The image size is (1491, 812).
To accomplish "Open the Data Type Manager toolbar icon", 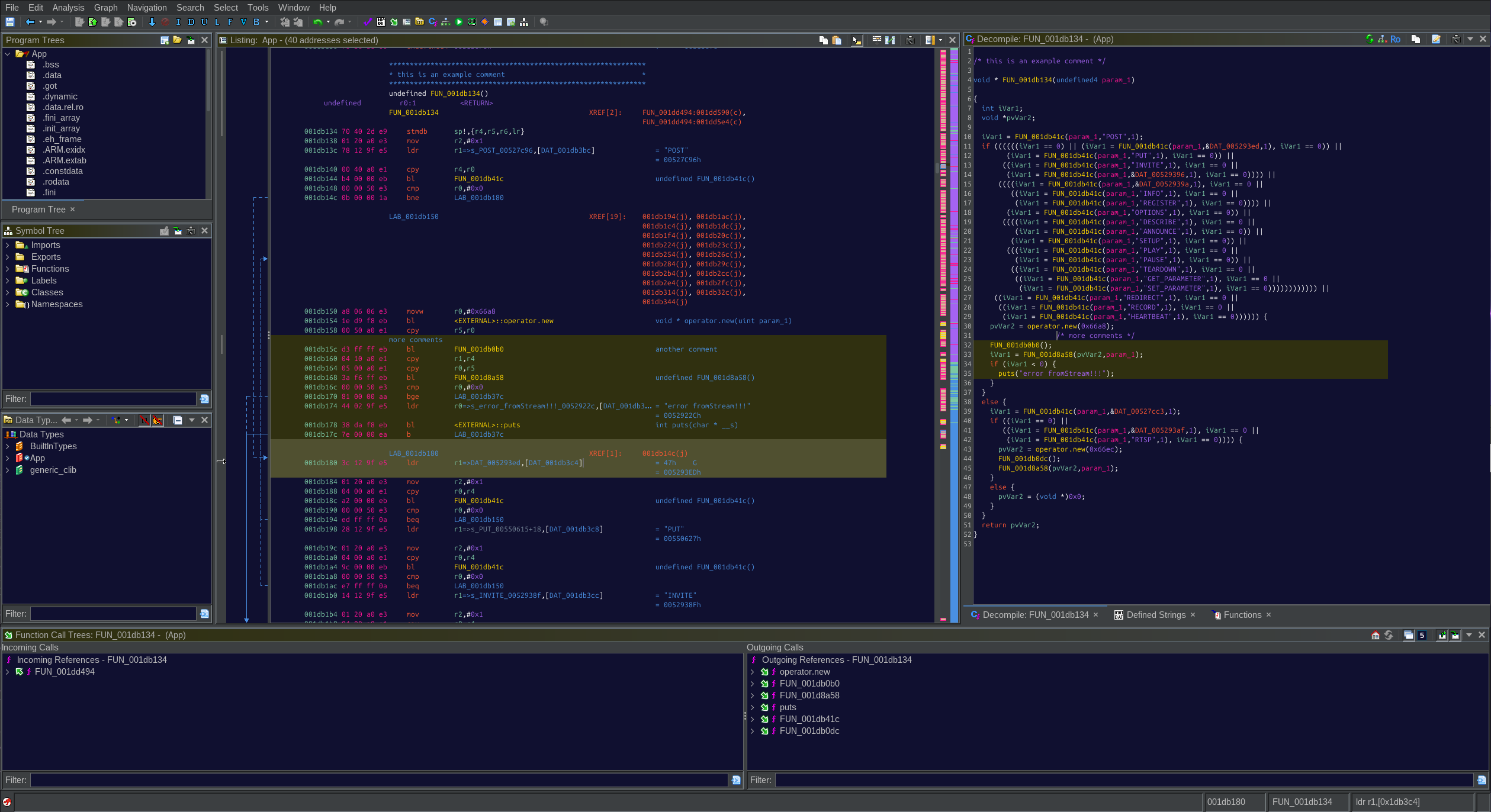I will 420,22.
